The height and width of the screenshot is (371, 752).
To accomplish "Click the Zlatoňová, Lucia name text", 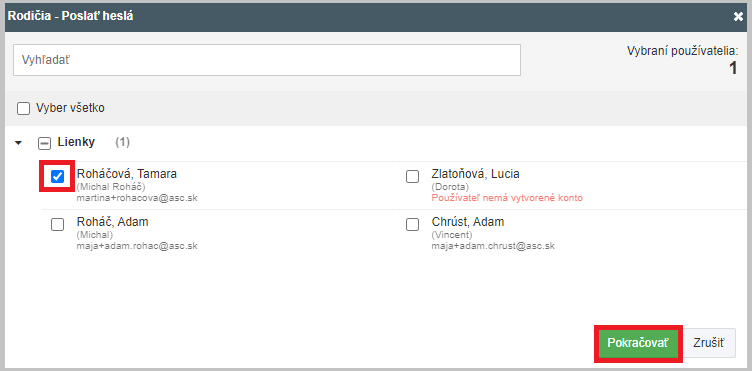I will (475, 174).
